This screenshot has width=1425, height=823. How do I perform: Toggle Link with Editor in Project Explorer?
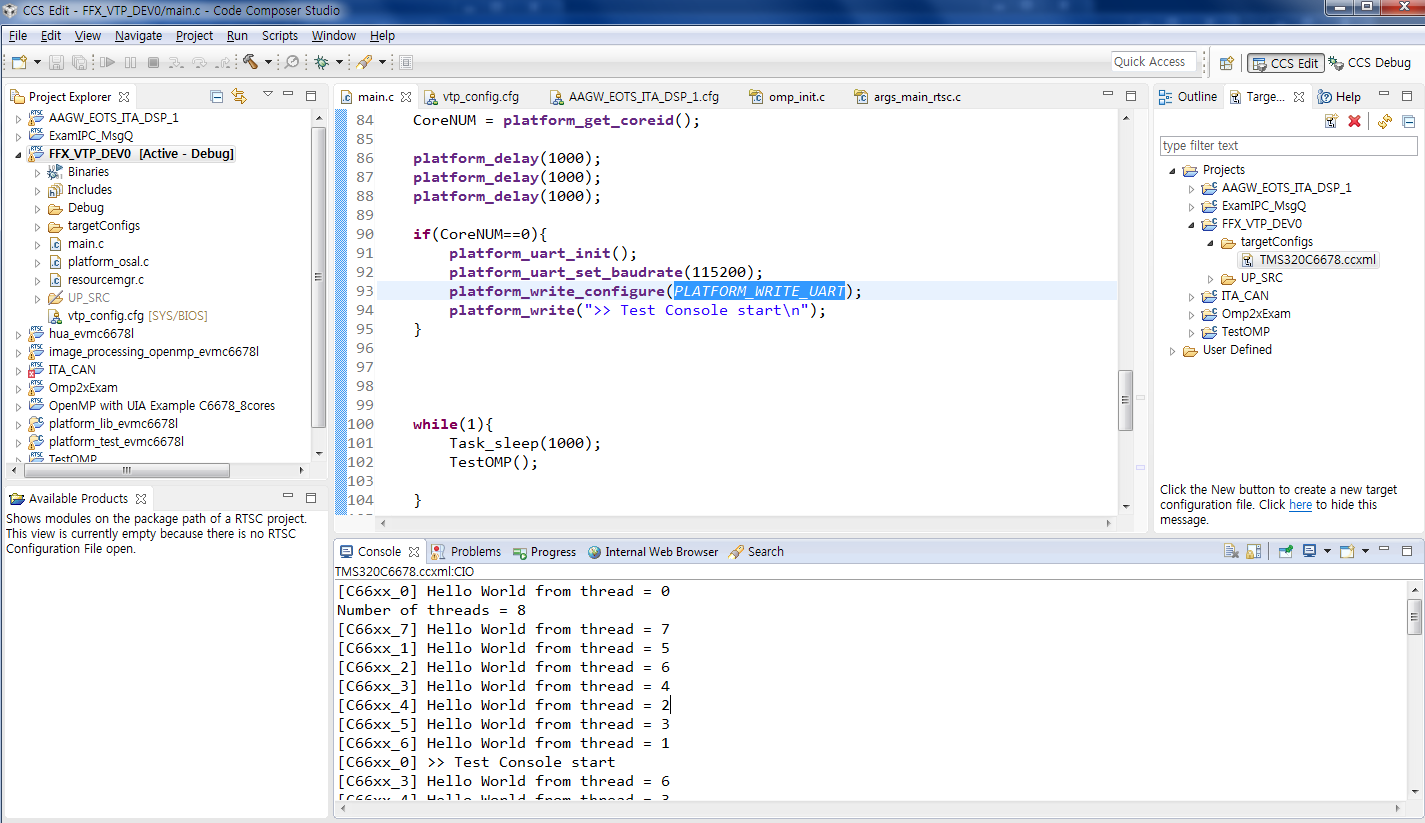(x=239, y=97)
